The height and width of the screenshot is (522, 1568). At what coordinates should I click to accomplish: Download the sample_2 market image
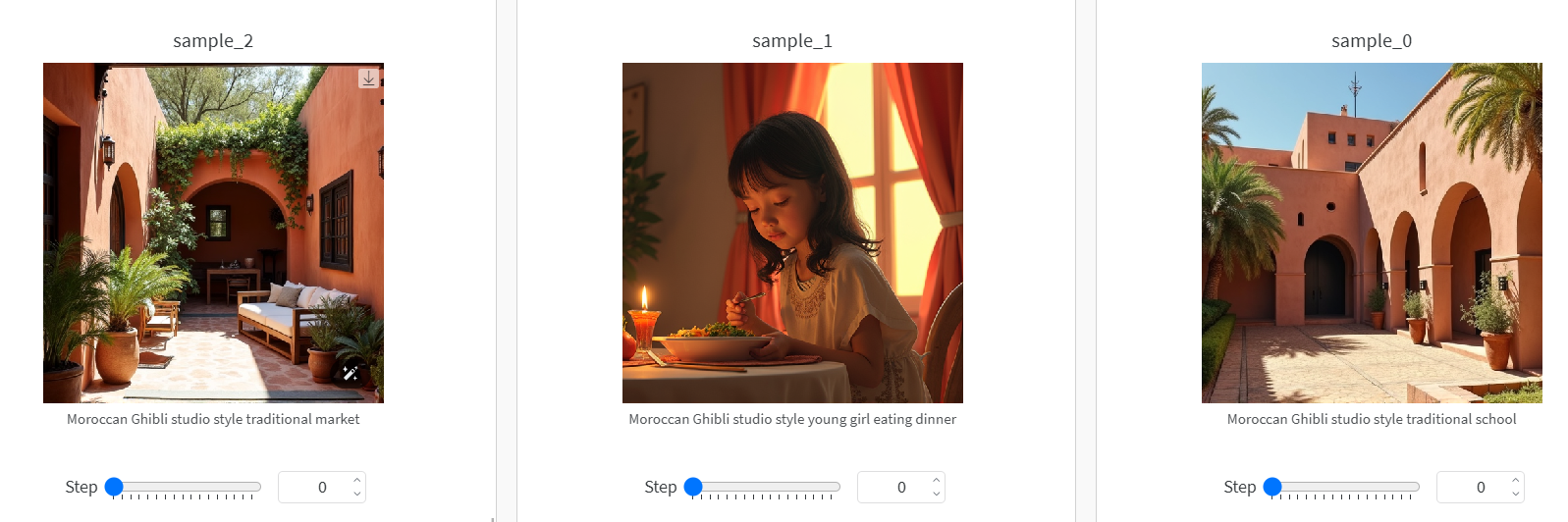coord(368,78)
